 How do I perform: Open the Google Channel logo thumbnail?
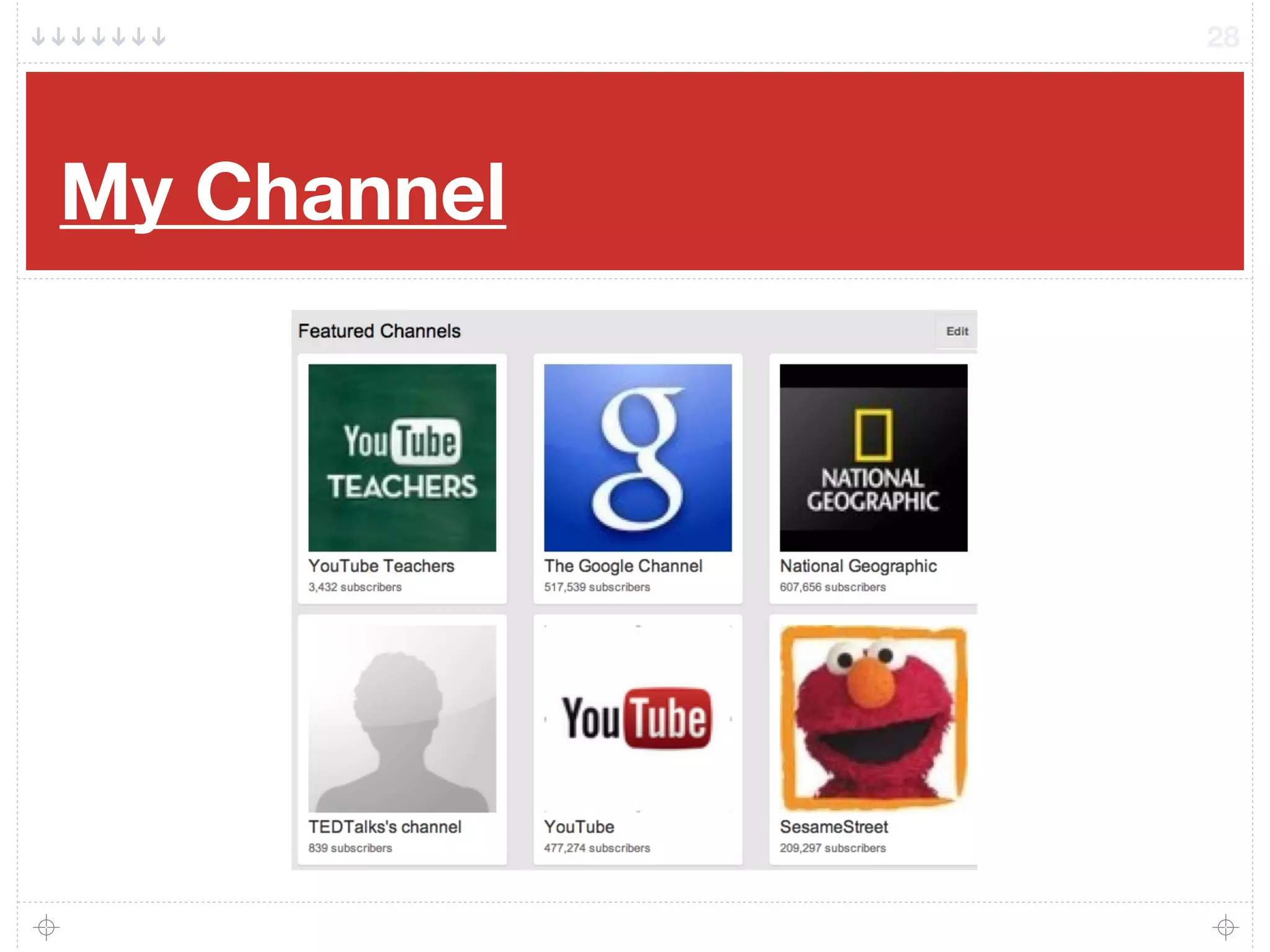(638, 457)
